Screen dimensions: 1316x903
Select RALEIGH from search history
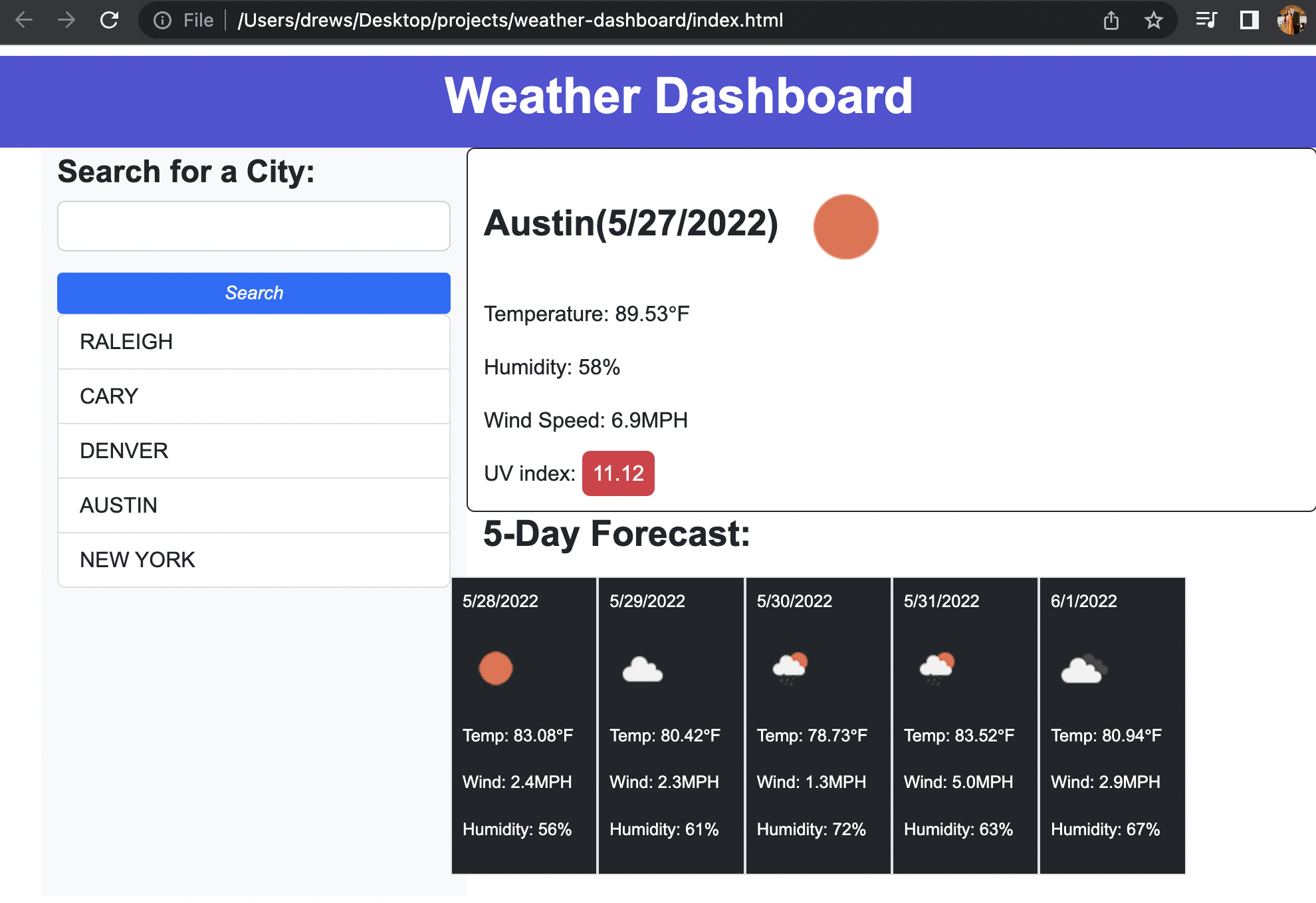(x=254, y=342)
